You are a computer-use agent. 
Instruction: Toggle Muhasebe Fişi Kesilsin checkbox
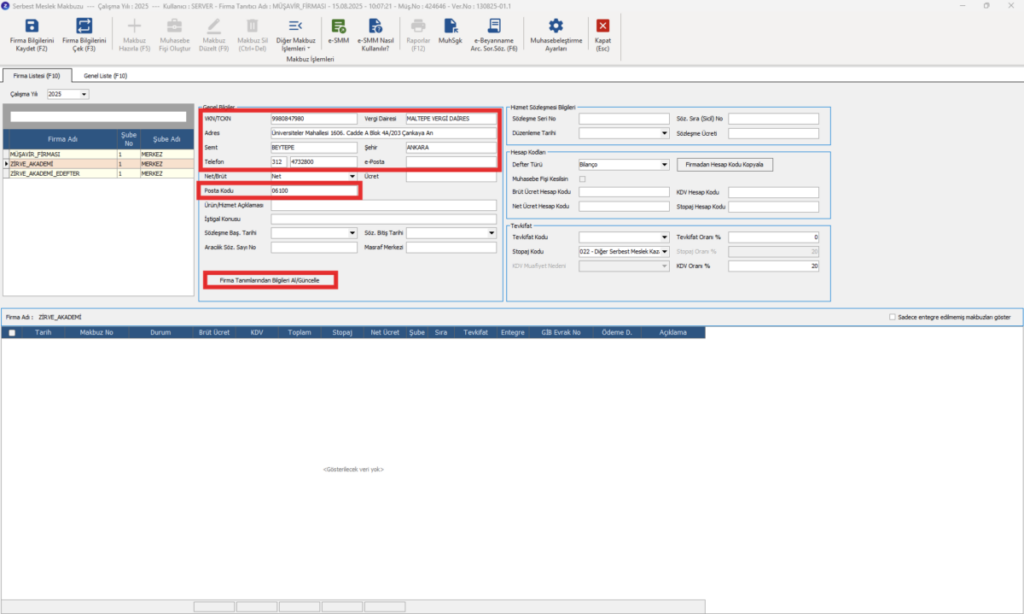(x=583, y=179)
